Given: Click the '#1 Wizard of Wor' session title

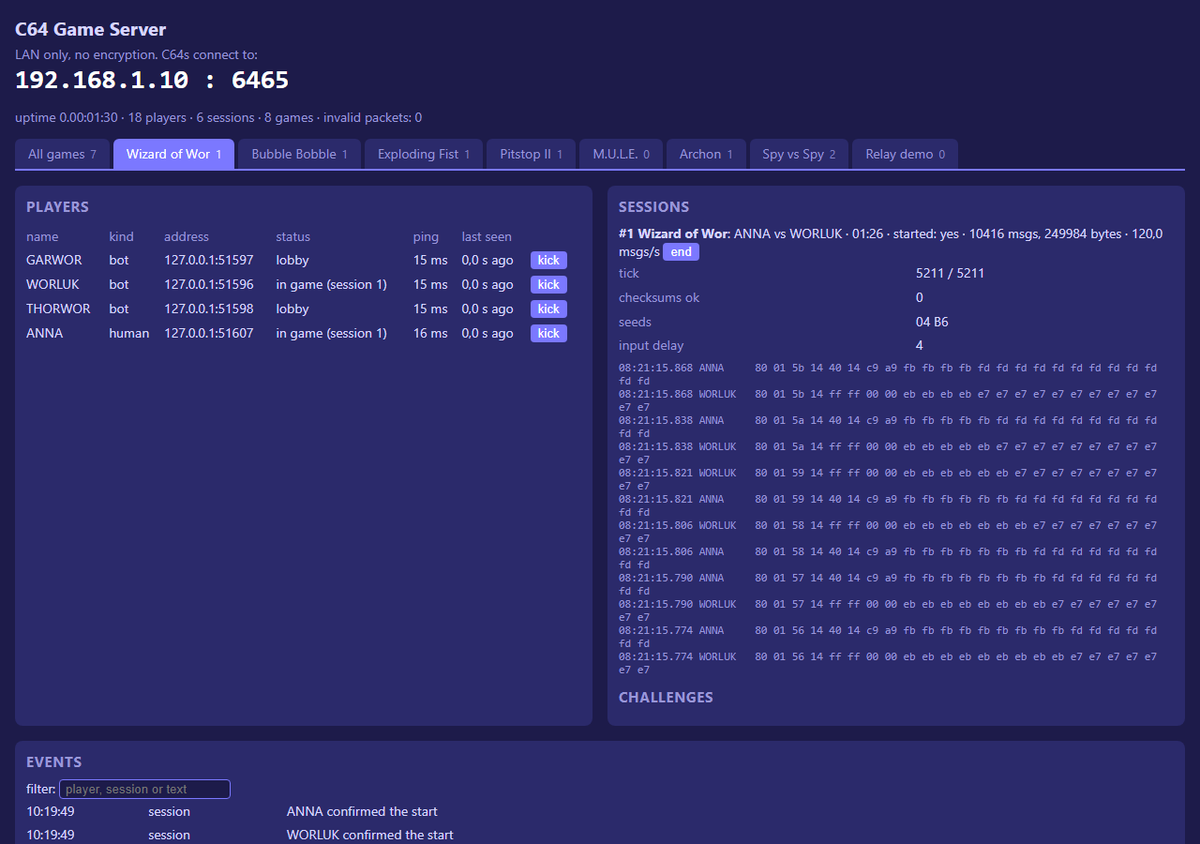Looking at the screenshot, I should point(674,233).
